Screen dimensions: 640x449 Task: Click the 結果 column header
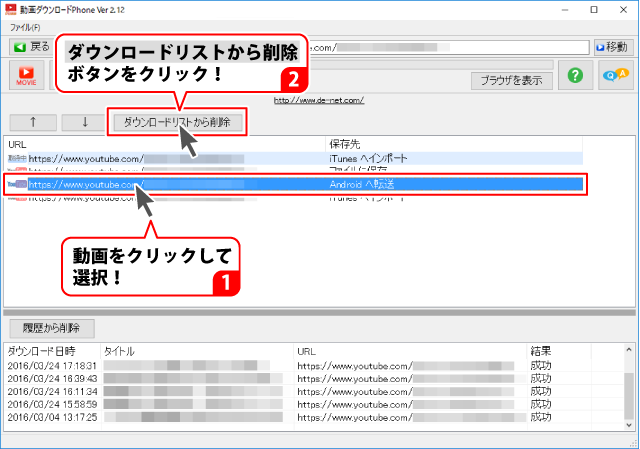coord(559,351)
